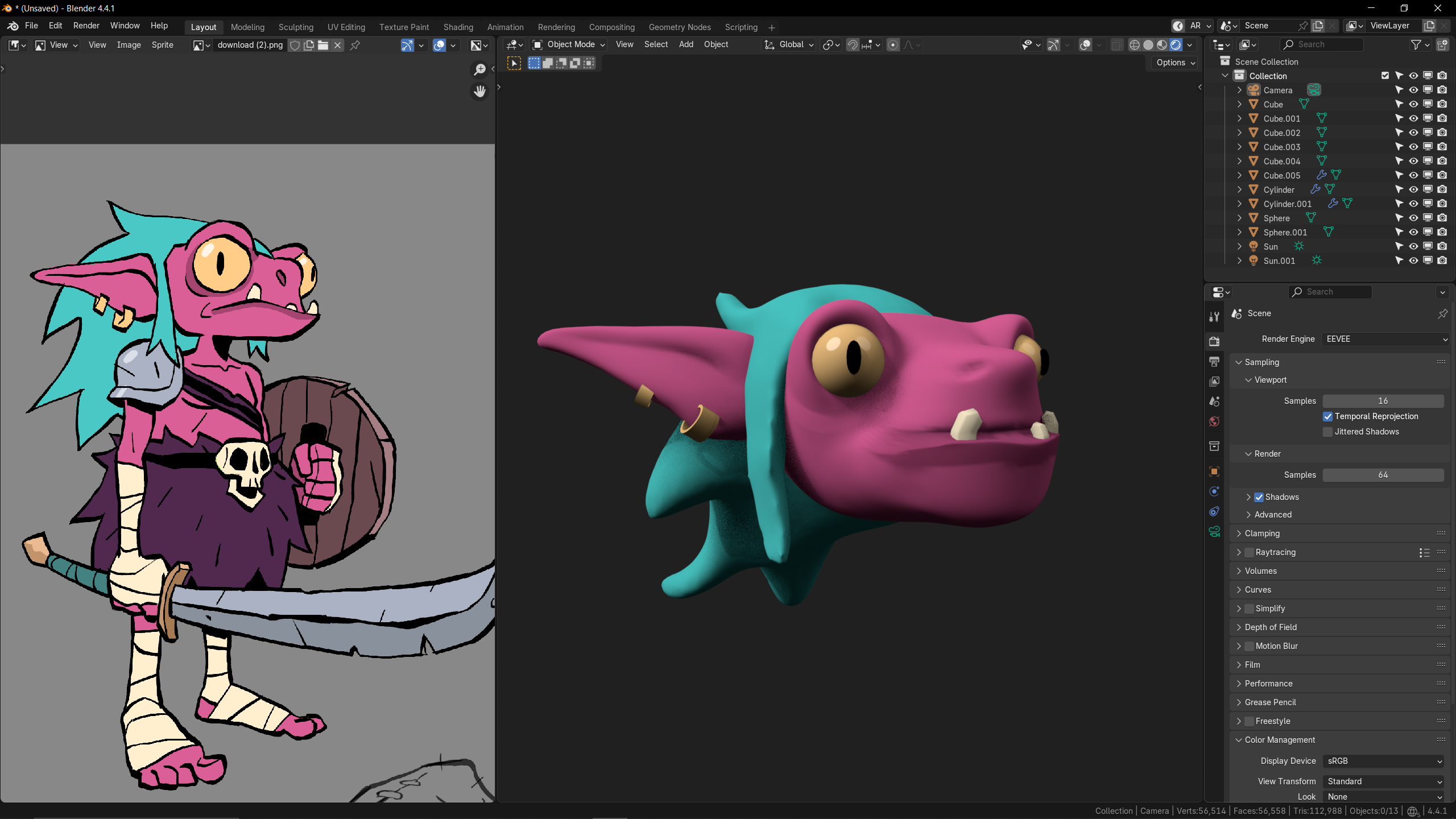Uncheck Temporal Reprojection

[x=1327, y=417]
